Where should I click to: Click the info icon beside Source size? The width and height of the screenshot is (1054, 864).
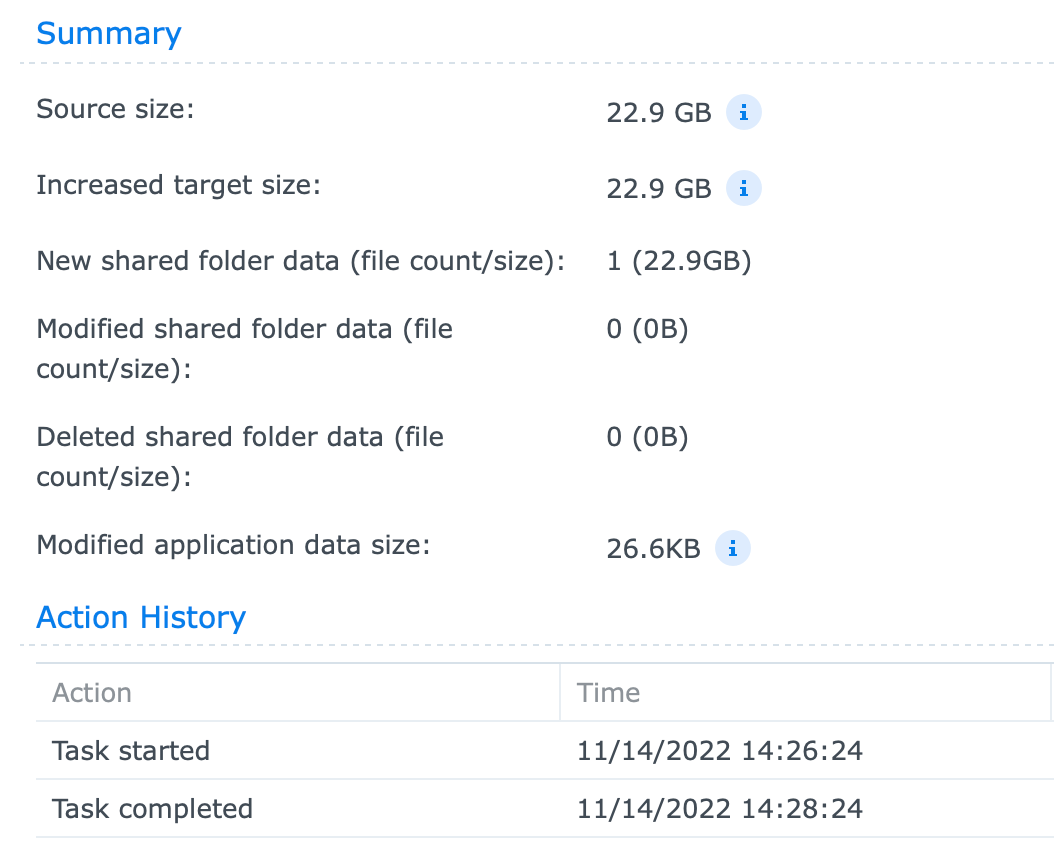tap(743, 112)
